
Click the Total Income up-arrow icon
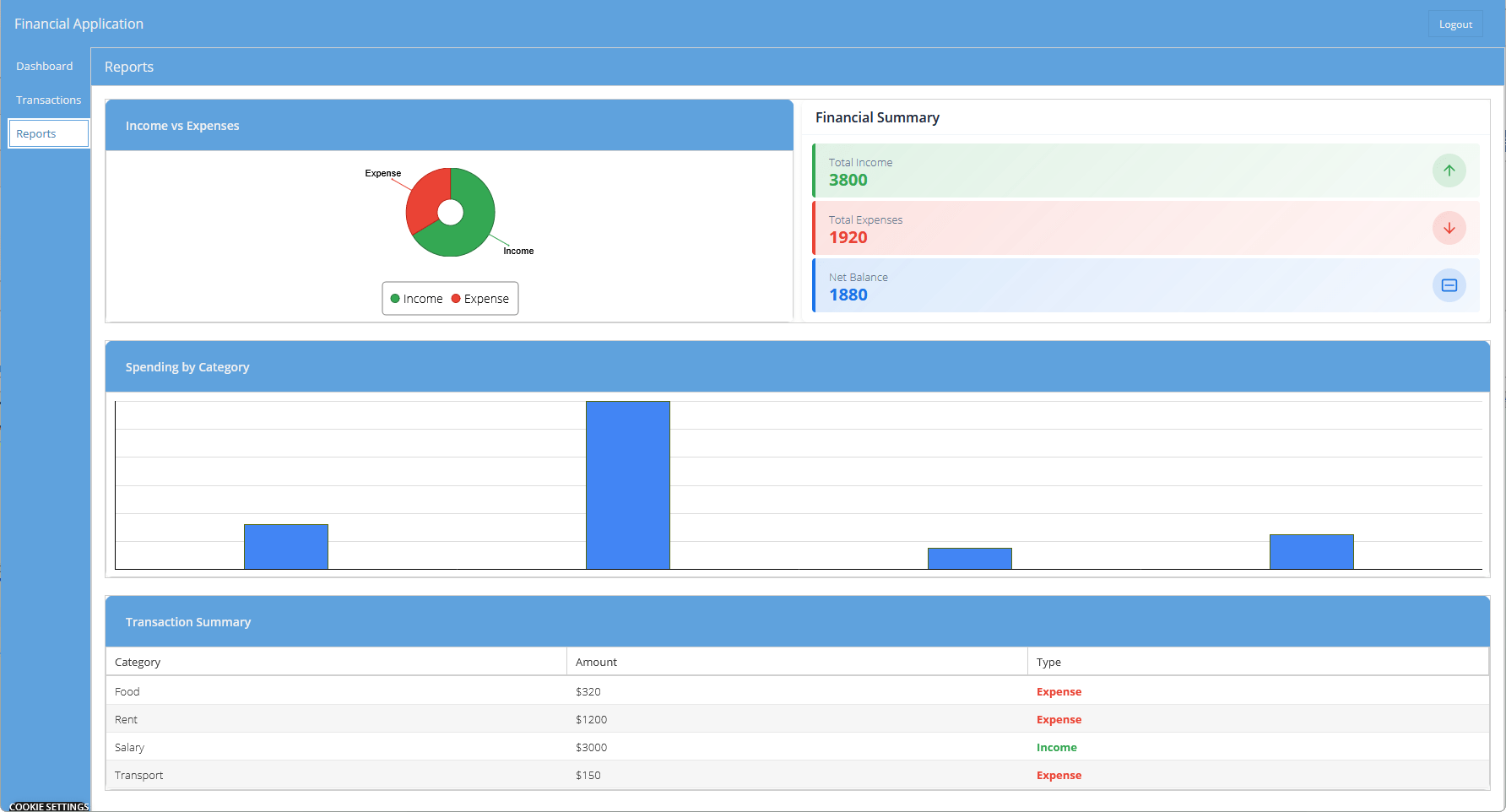(x=1449, y=171)
